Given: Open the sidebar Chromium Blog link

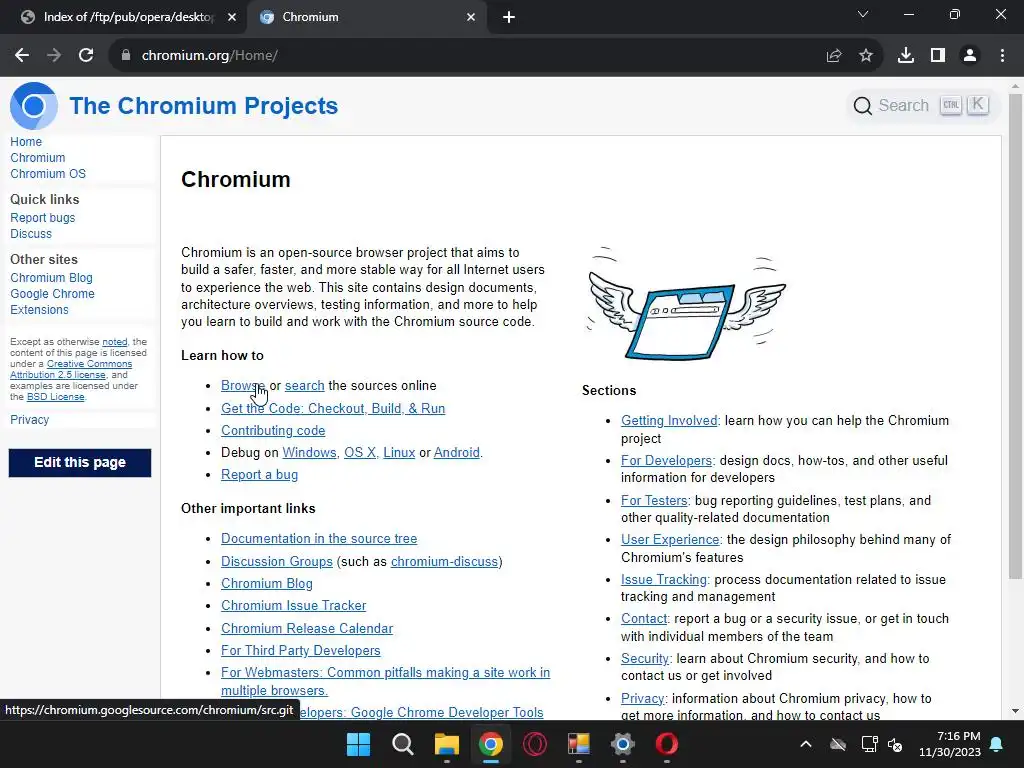Looking at the screenshot, I should (x=52, y=278).
